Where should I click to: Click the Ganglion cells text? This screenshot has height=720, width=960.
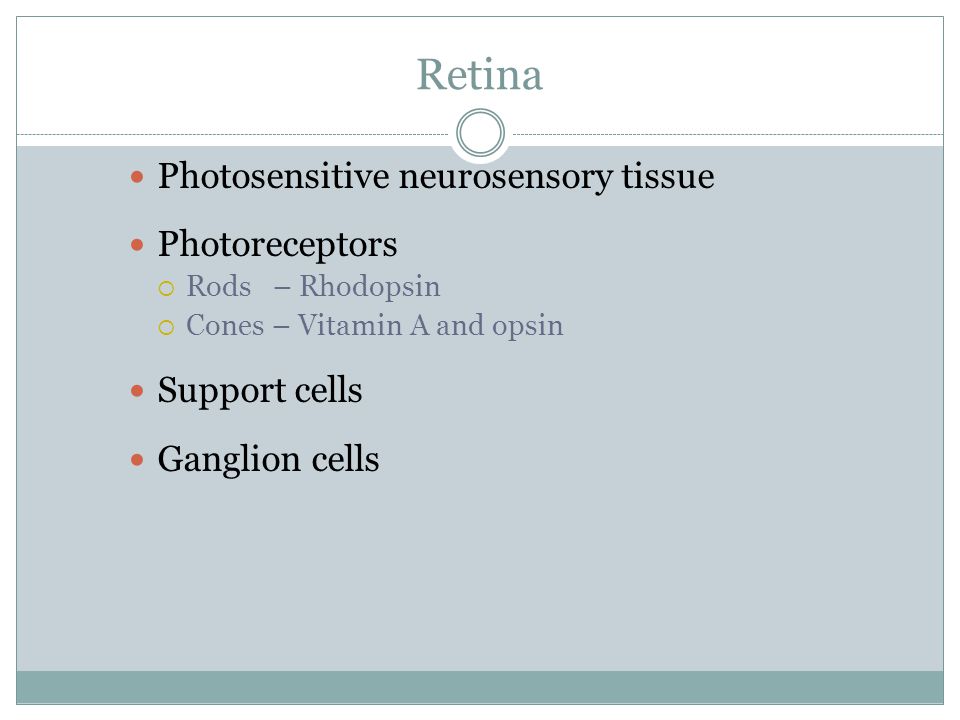(x=268, y=459)
